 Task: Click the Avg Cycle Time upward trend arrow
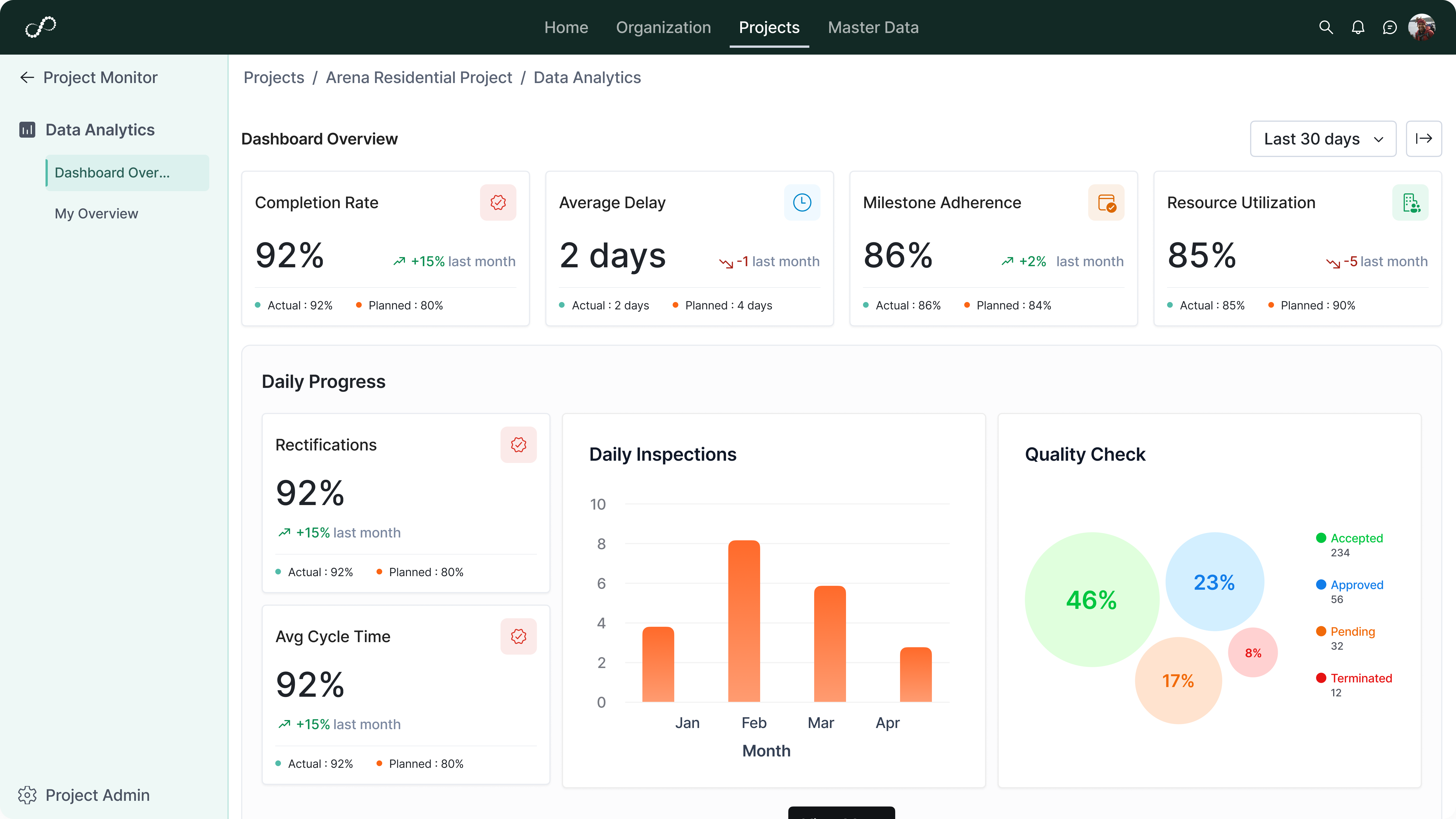tap(284, 724)
